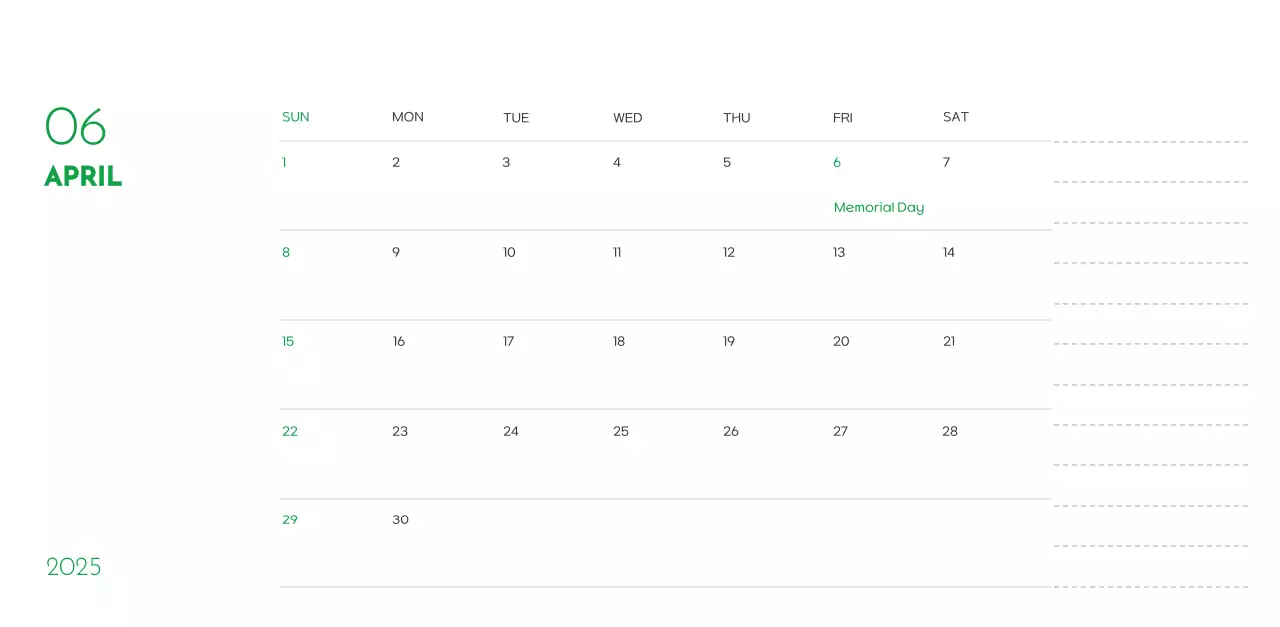Select date 29 in the final week row
This screenshot has width=1280, height=627.
point(290,519)
